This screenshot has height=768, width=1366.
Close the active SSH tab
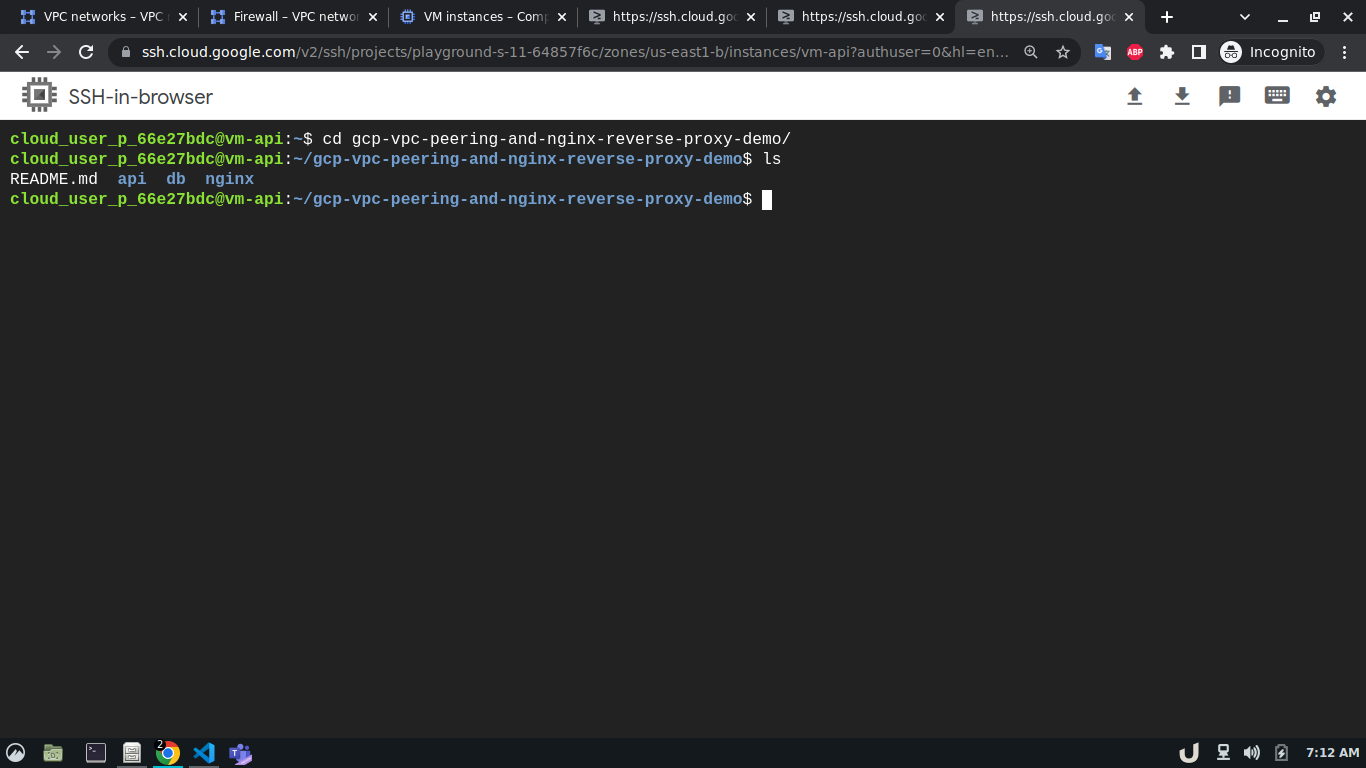pyautogui.click(x=1129, y=17)
